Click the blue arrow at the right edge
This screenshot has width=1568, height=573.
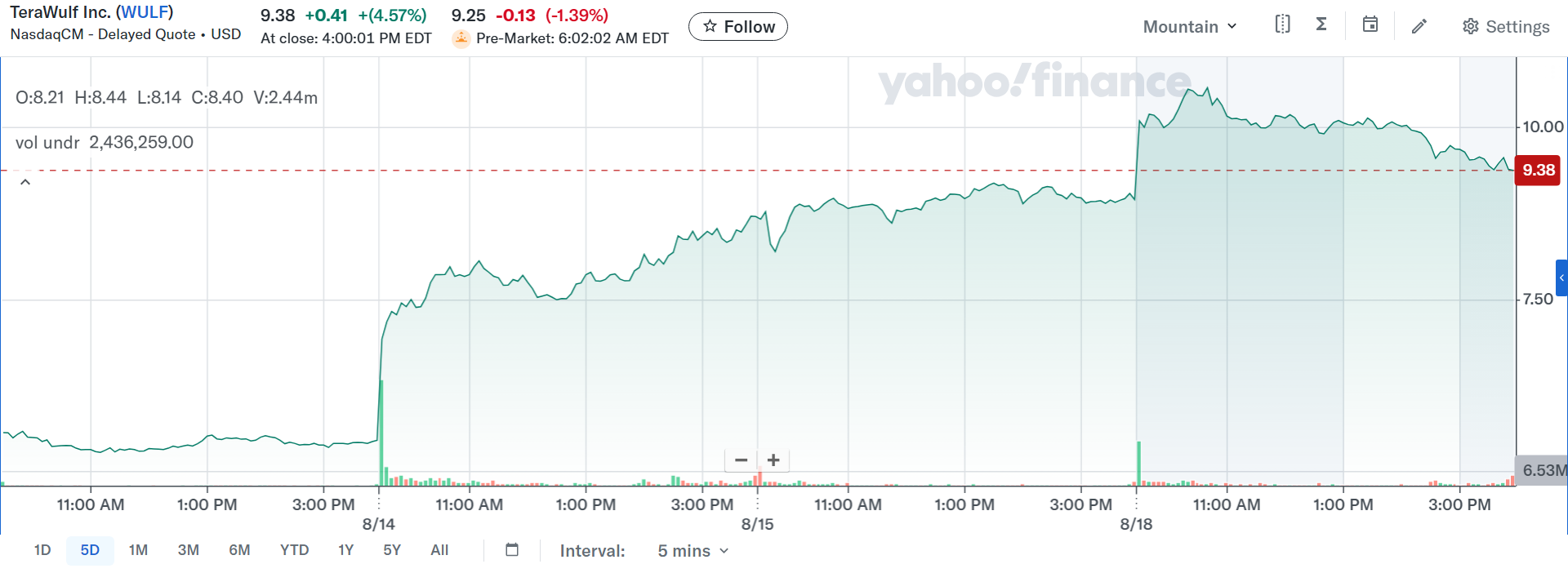click(x=1562, y=278)
